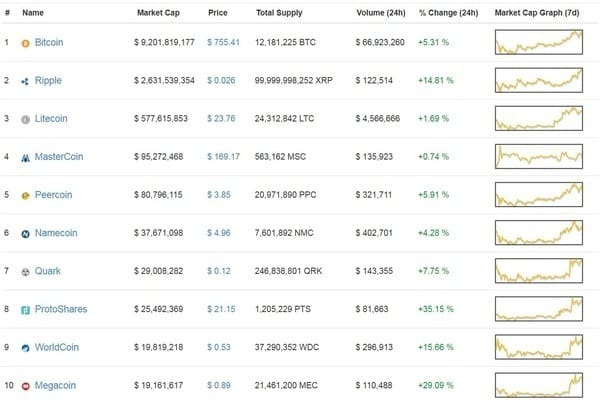
Task: Open the ProtoShares name link
Action: 60,309
